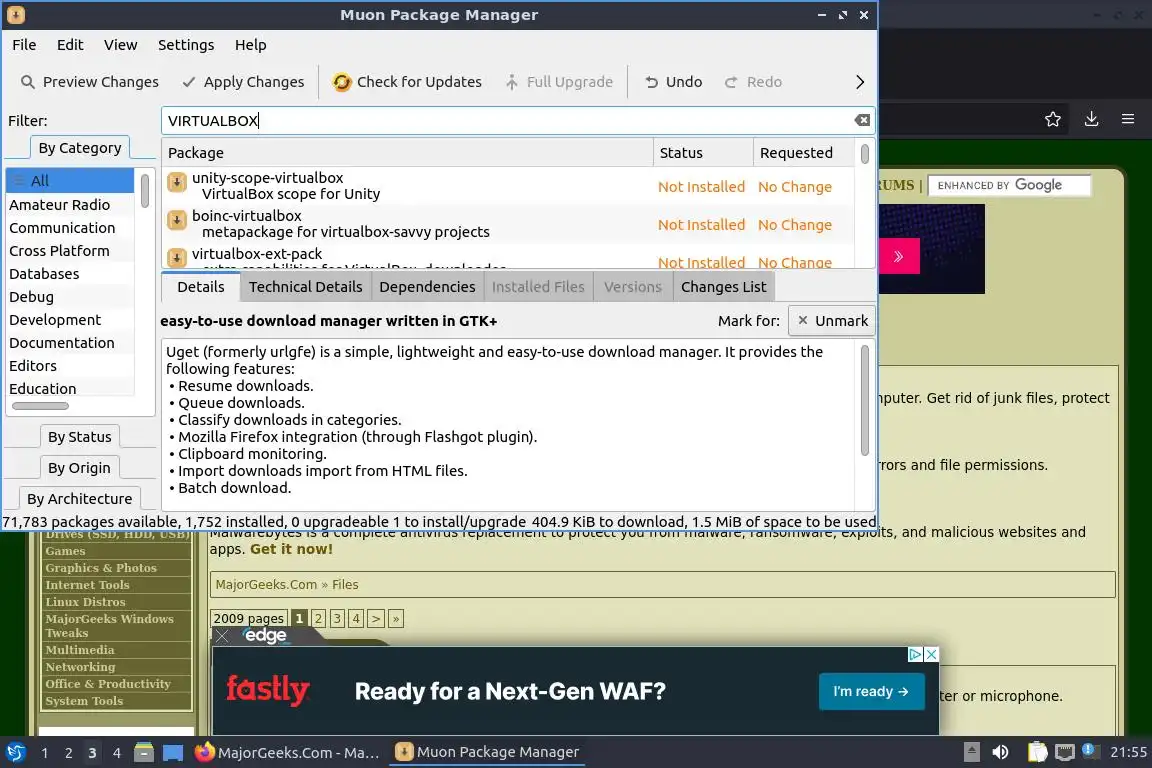Open the Dependencies tab

427,287
